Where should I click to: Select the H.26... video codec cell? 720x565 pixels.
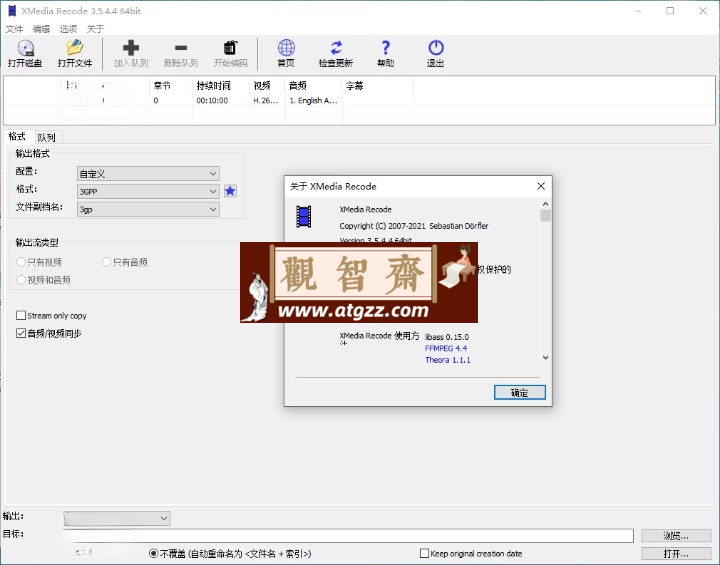[266, 101]
